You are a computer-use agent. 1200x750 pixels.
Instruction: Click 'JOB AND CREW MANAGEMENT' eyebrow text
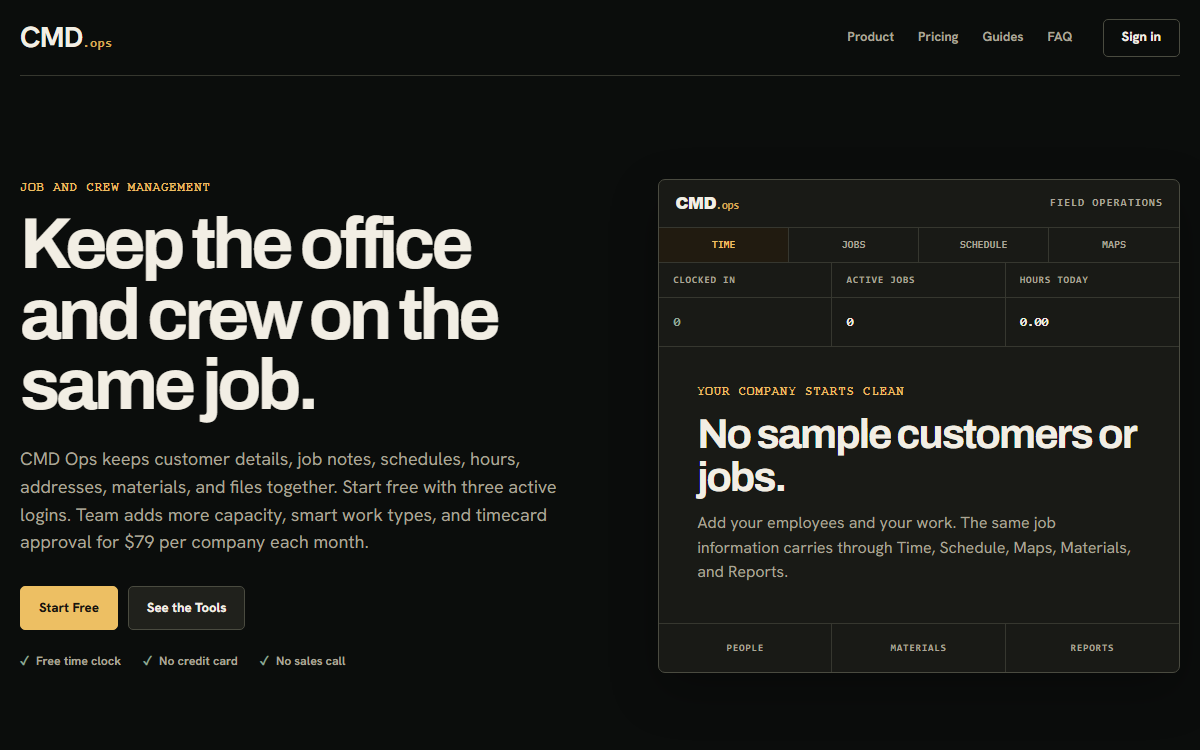tap(115, 187)
